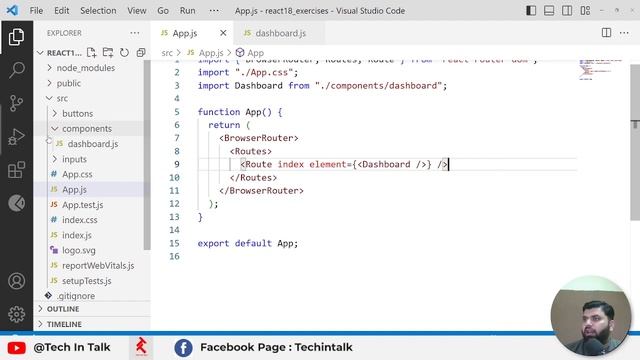The image size is (640, 360).
Task: Click the editor vertical scrollbar
Action: [x=635, y=143]
